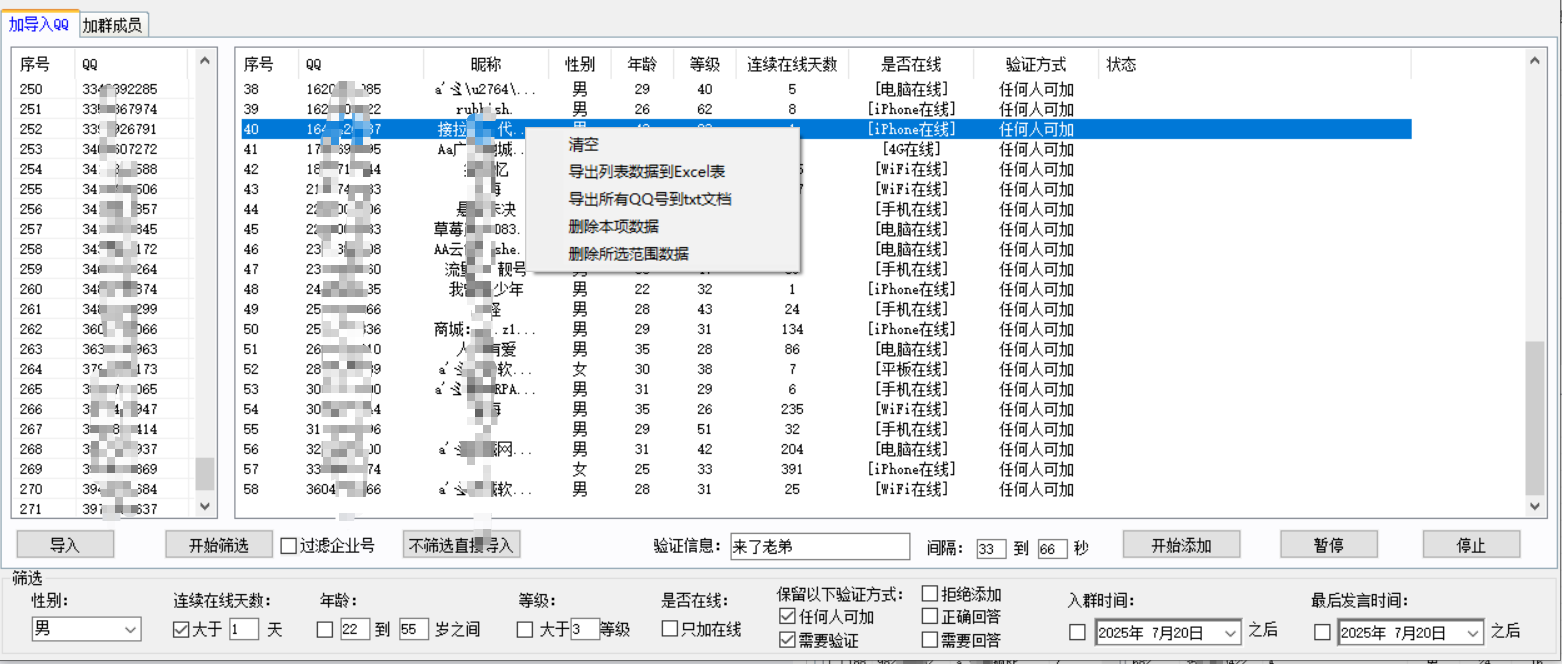This screenshot has height=664, width=1562.
Task: Switch to the 加群成员 tab
Action: point(111,26)
